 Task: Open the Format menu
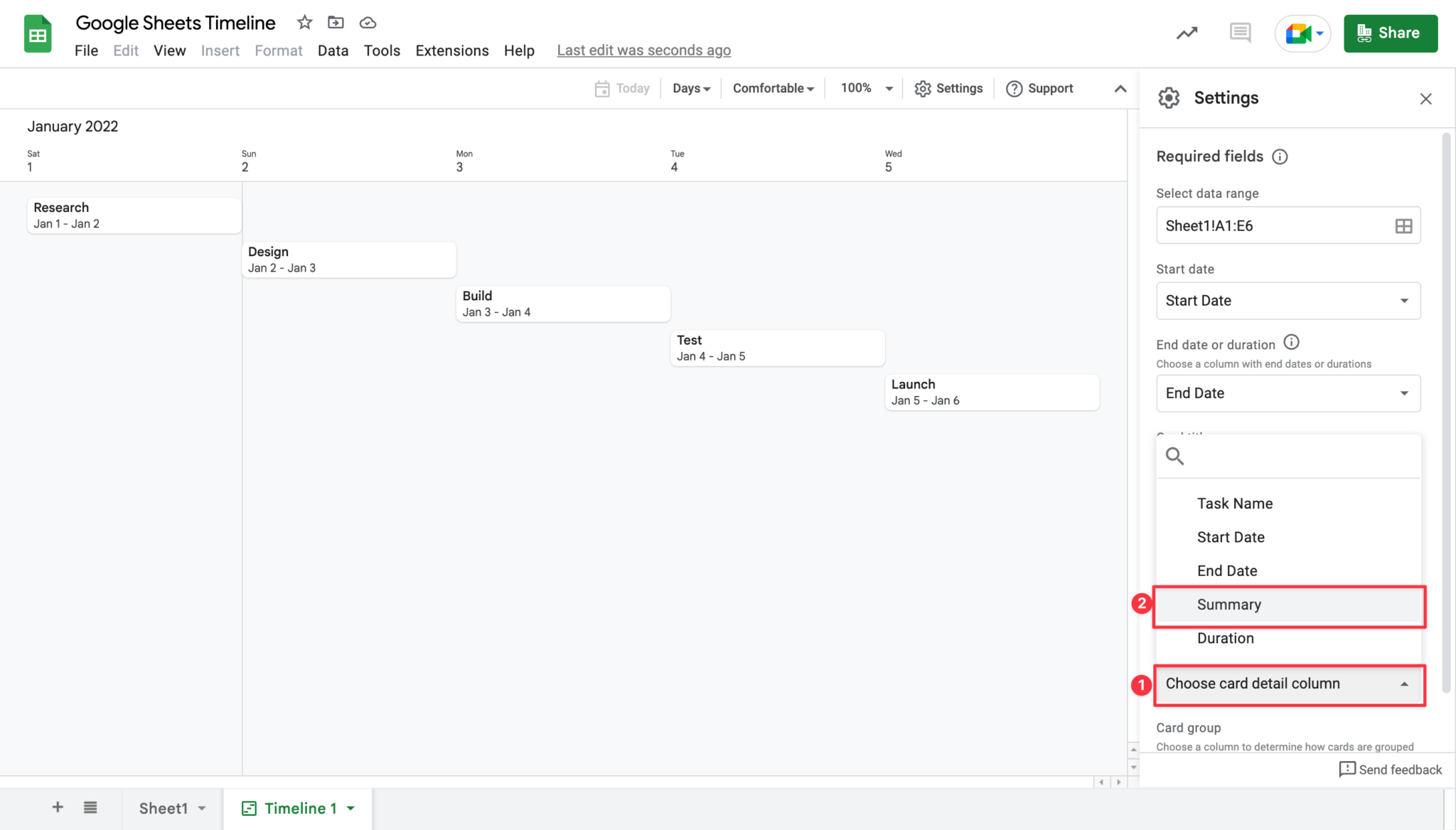click(x=279, y=50)
